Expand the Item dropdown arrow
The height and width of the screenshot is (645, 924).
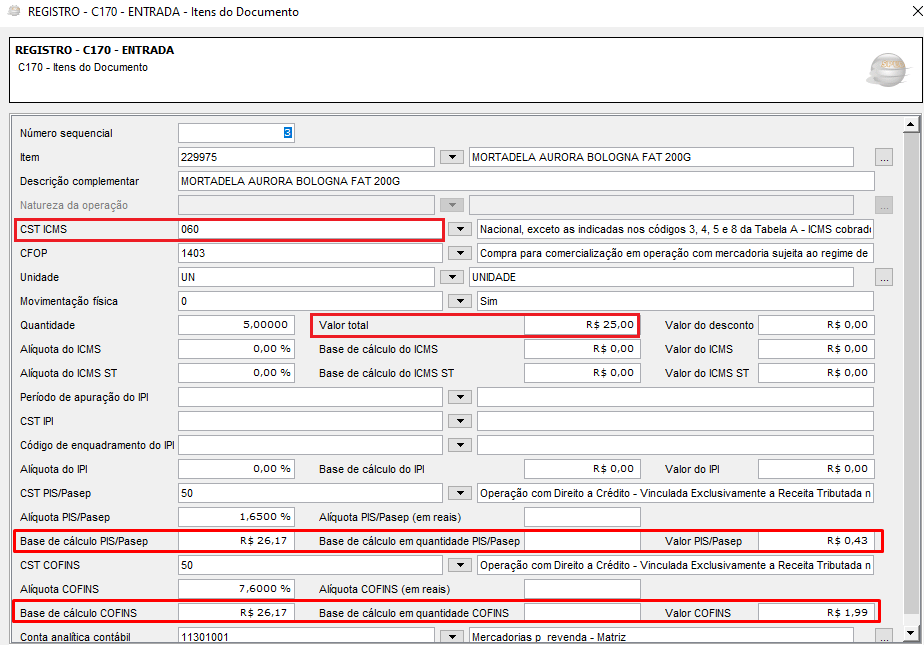point(454,157)
